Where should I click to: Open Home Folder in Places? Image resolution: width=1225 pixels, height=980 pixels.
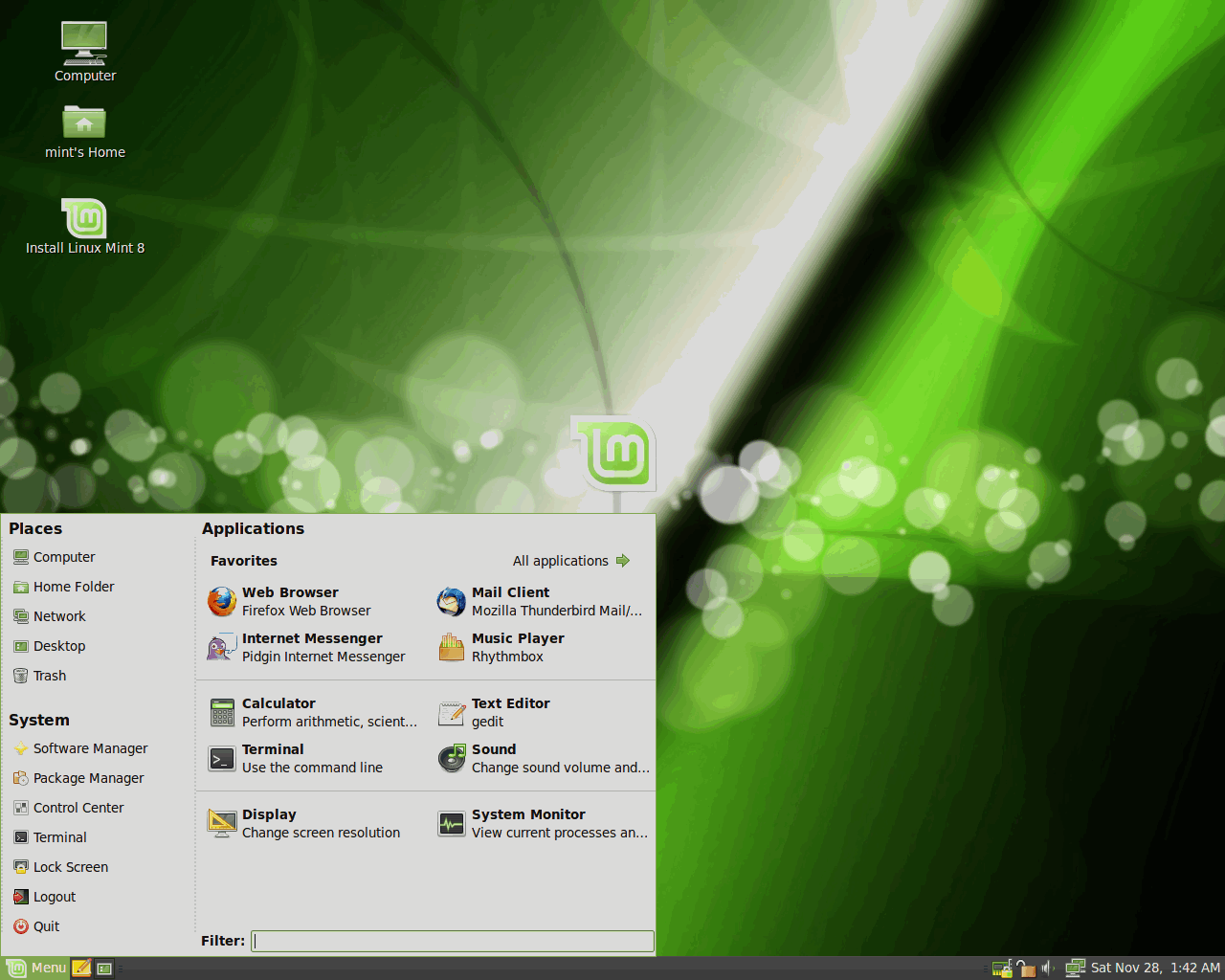coord(64,587)
